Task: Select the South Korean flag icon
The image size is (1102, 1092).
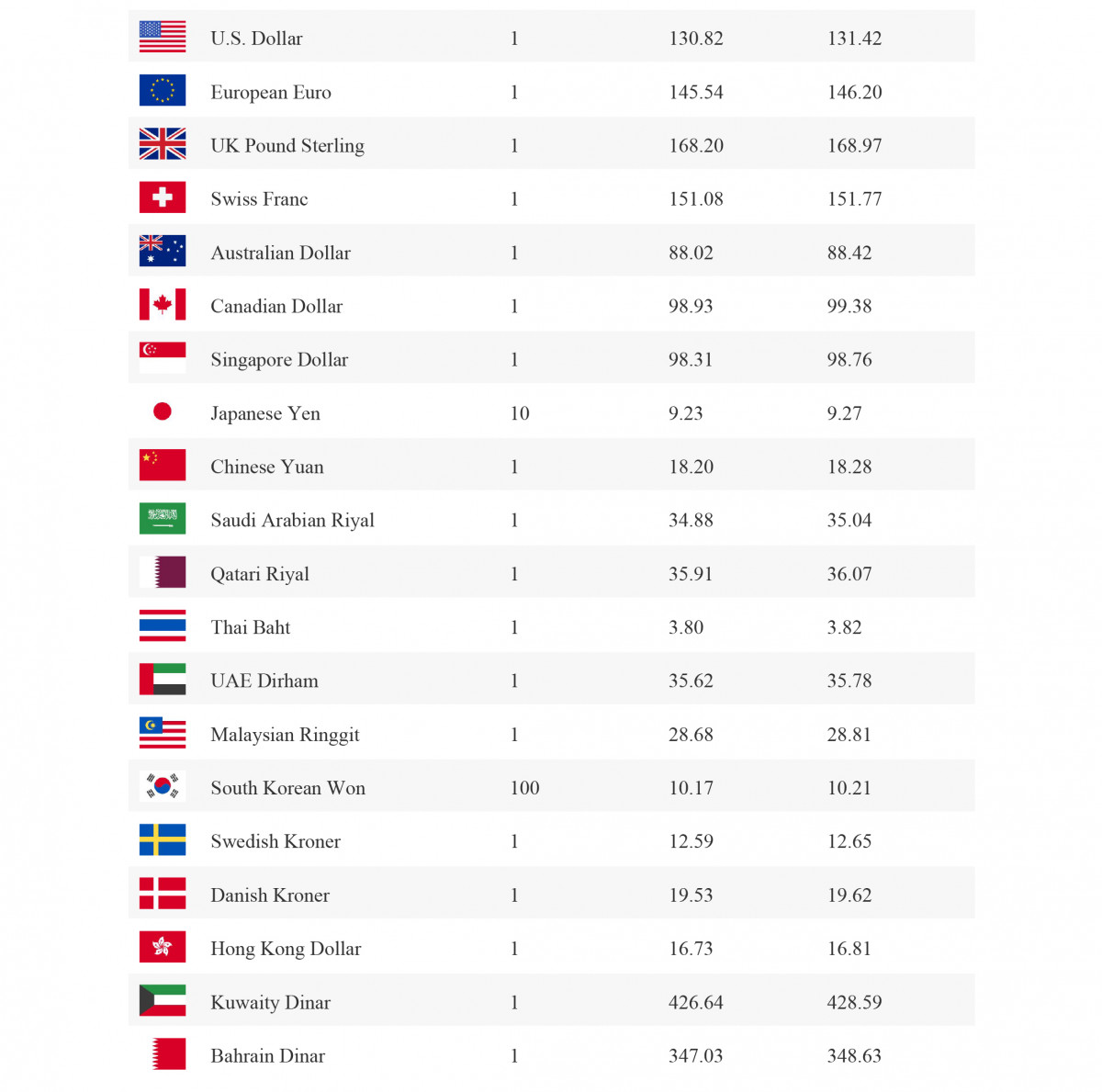Action: coord(163,786)
